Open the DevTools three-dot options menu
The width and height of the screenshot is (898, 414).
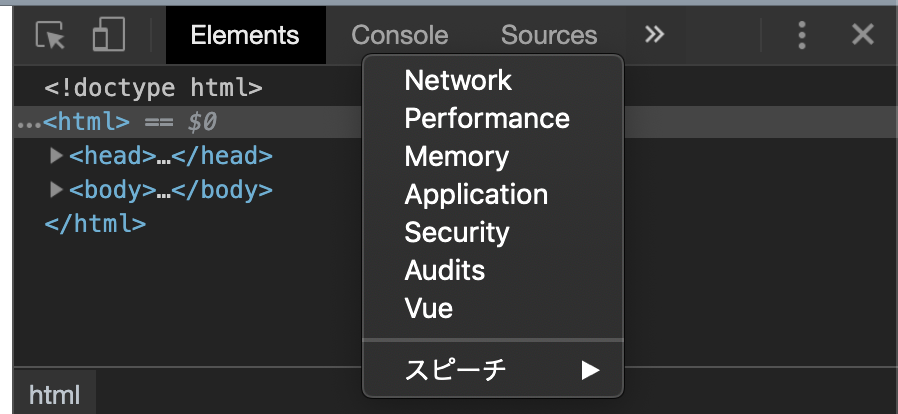coord(802,36)
